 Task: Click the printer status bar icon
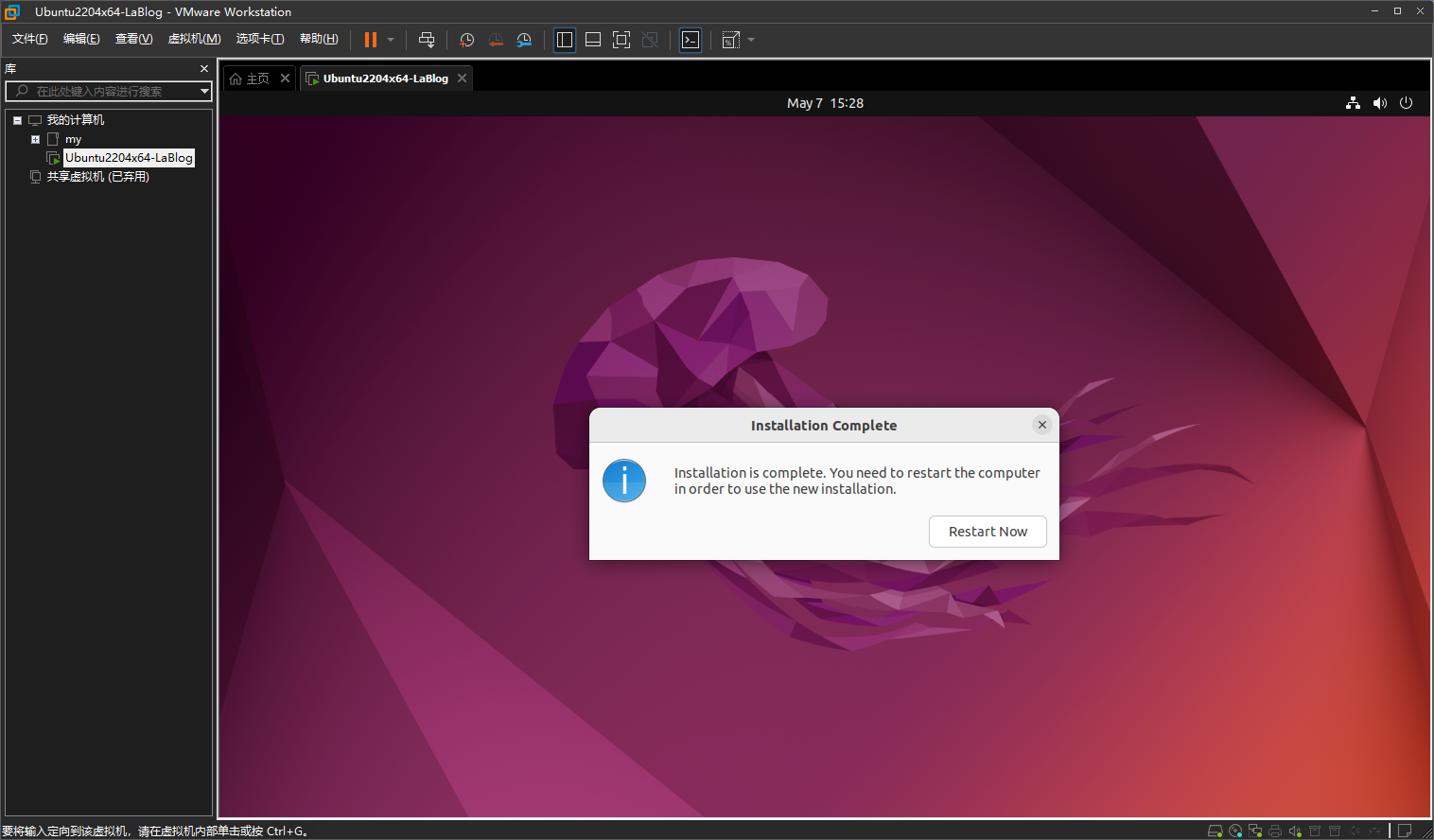[x=1275, y=831]
